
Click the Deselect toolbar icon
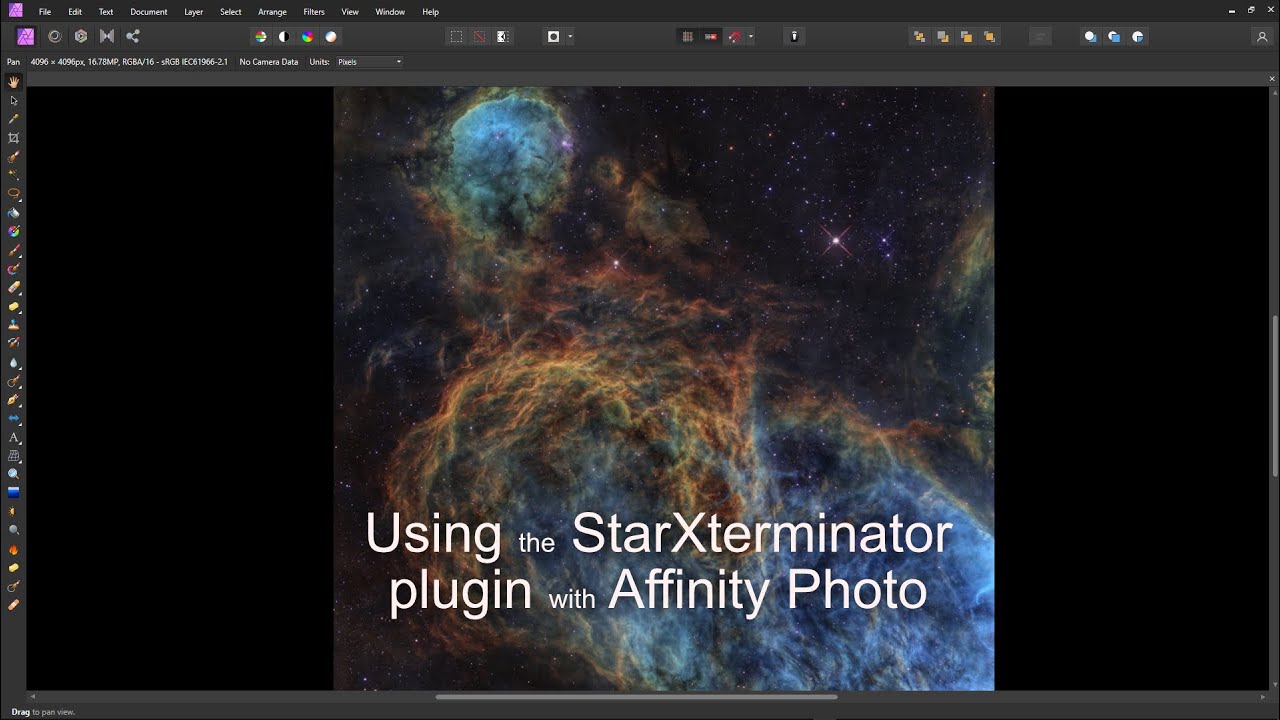[479, 36]
